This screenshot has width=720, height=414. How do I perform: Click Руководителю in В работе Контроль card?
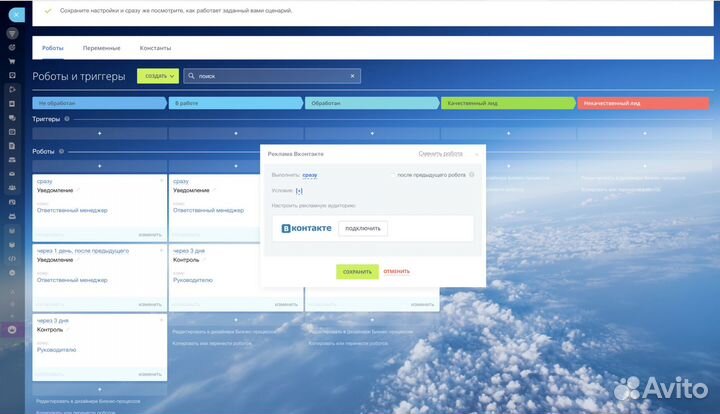(x=193, y=280)
